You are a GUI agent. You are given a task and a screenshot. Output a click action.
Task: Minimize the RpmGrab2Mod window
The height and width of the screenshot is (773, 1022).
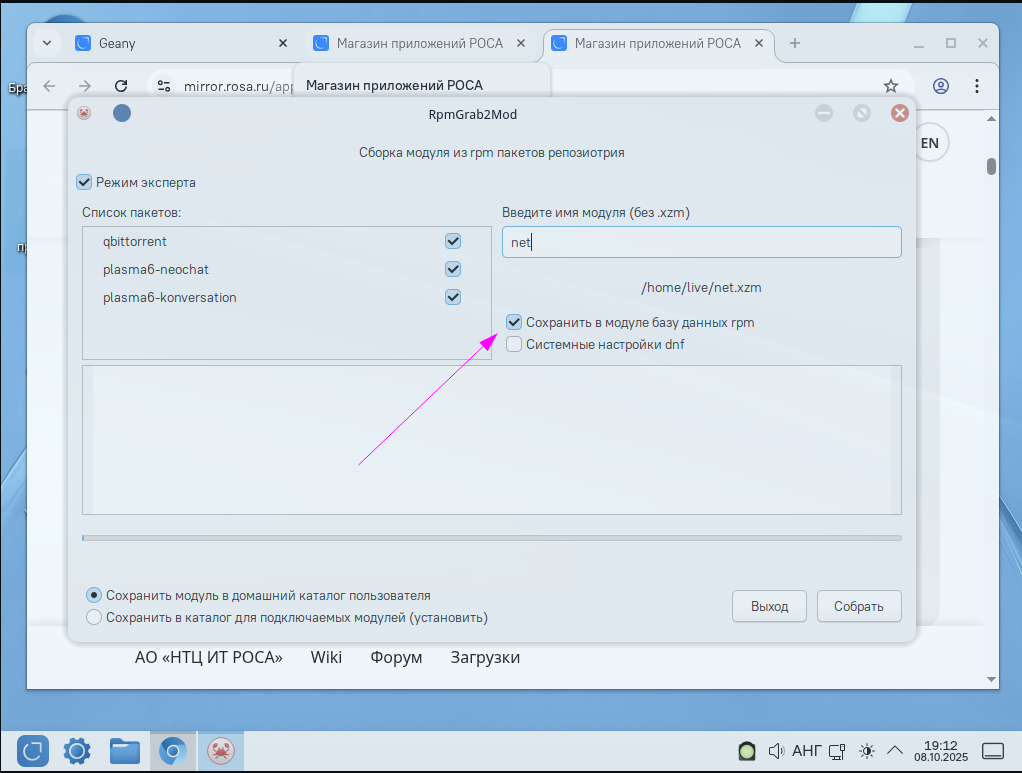824,113
